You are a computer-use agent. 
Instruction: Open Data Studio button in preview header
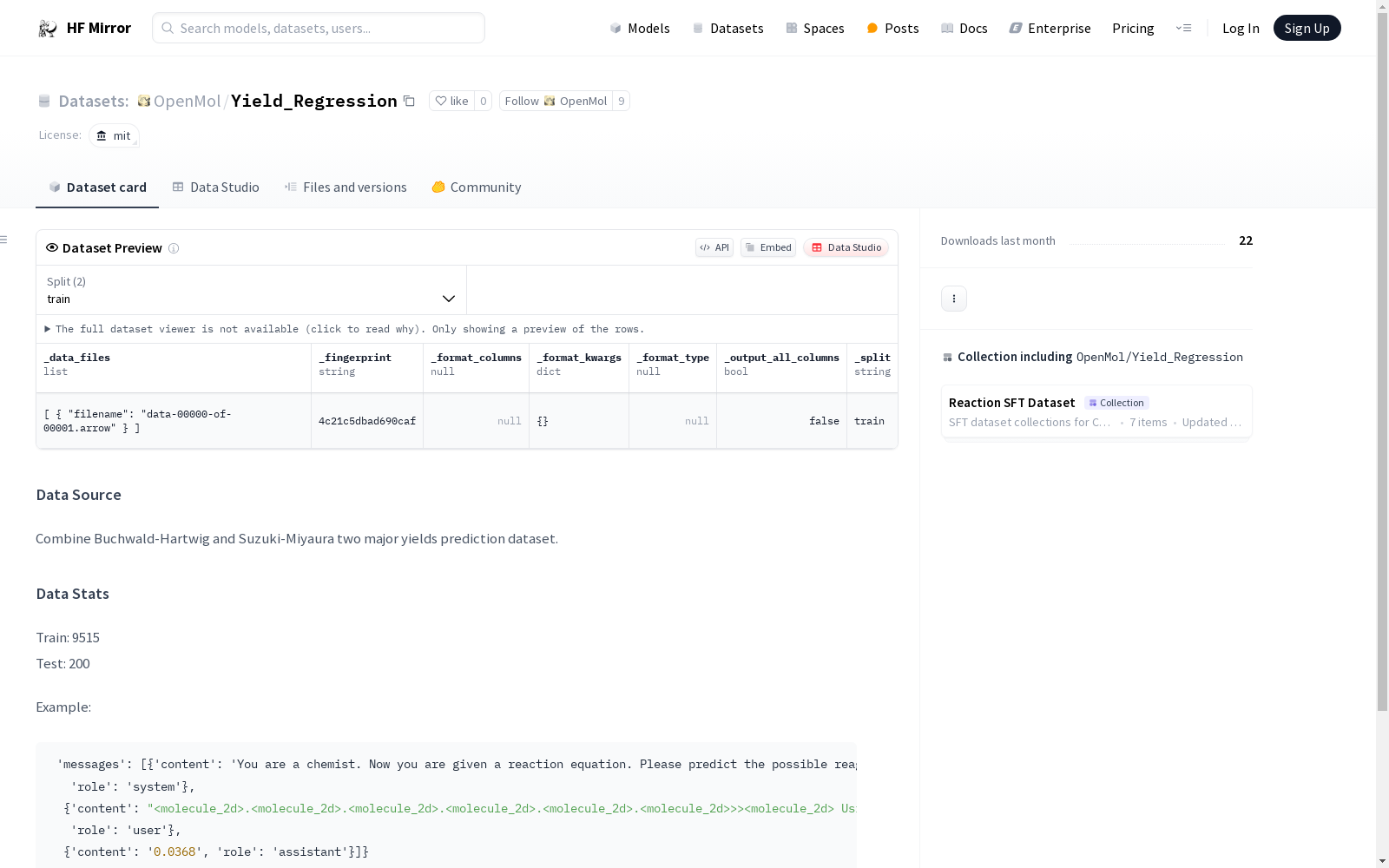click(x=846, y=247)
